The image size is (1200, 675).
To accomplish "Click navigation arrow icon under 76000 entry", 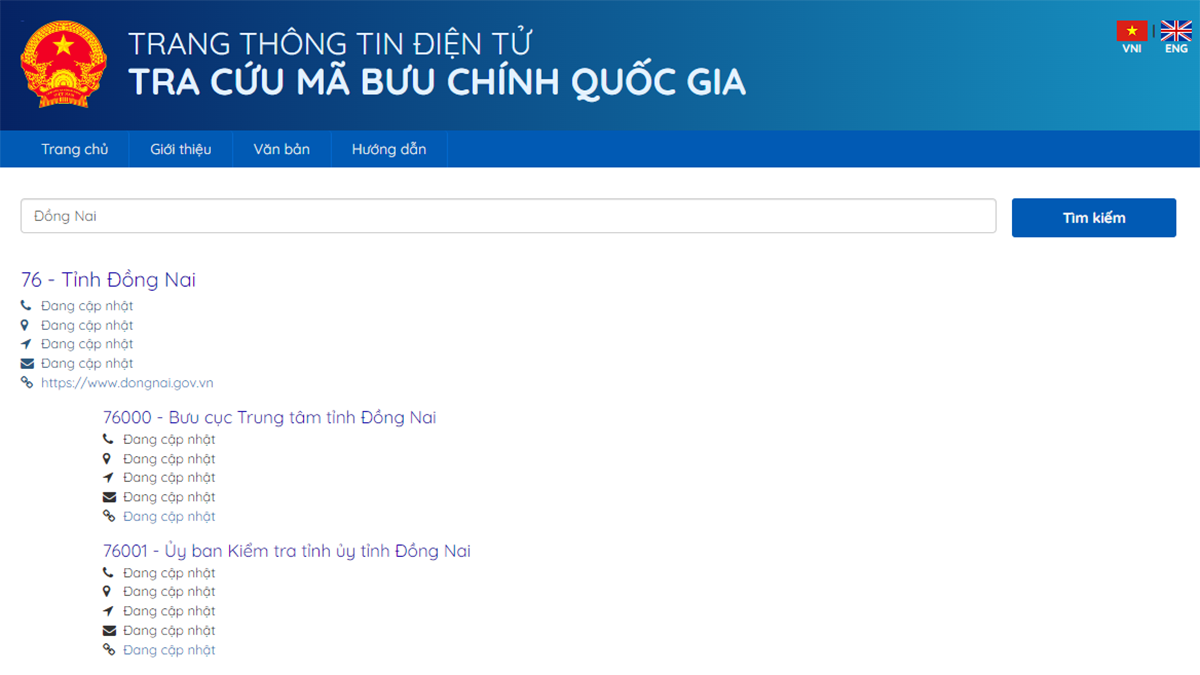I will click(109, 478).
